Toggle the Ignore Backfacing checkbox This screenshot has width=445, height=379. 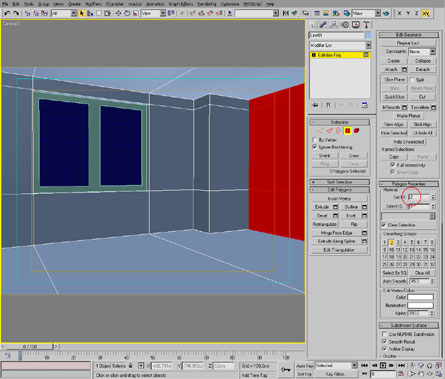(315, 147)
